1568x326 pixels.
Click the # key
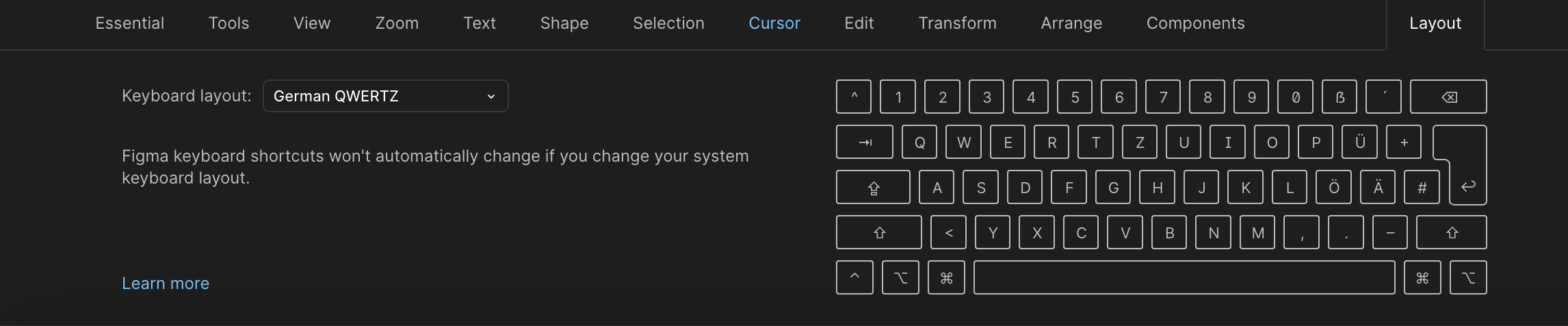(x=1422, y=187)
